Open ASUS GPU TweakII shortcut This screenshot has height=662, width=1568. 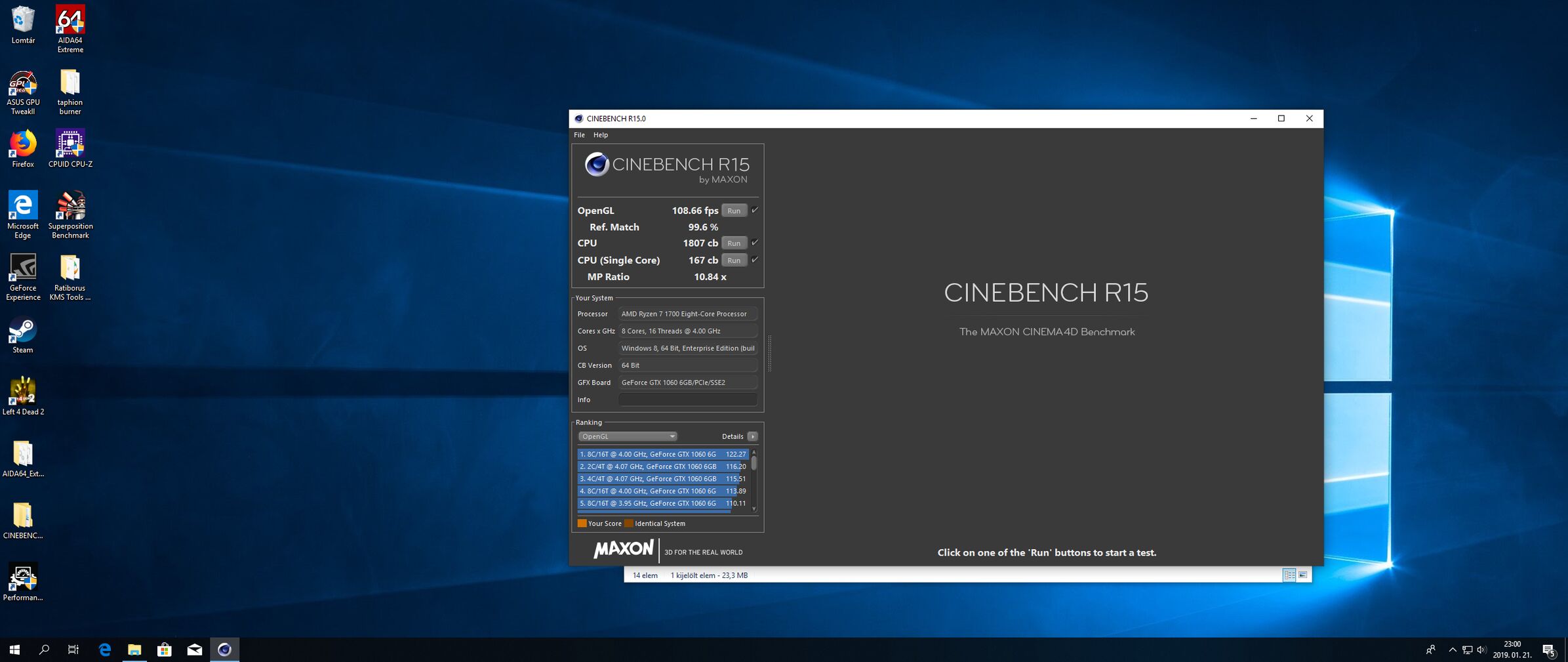23,93
